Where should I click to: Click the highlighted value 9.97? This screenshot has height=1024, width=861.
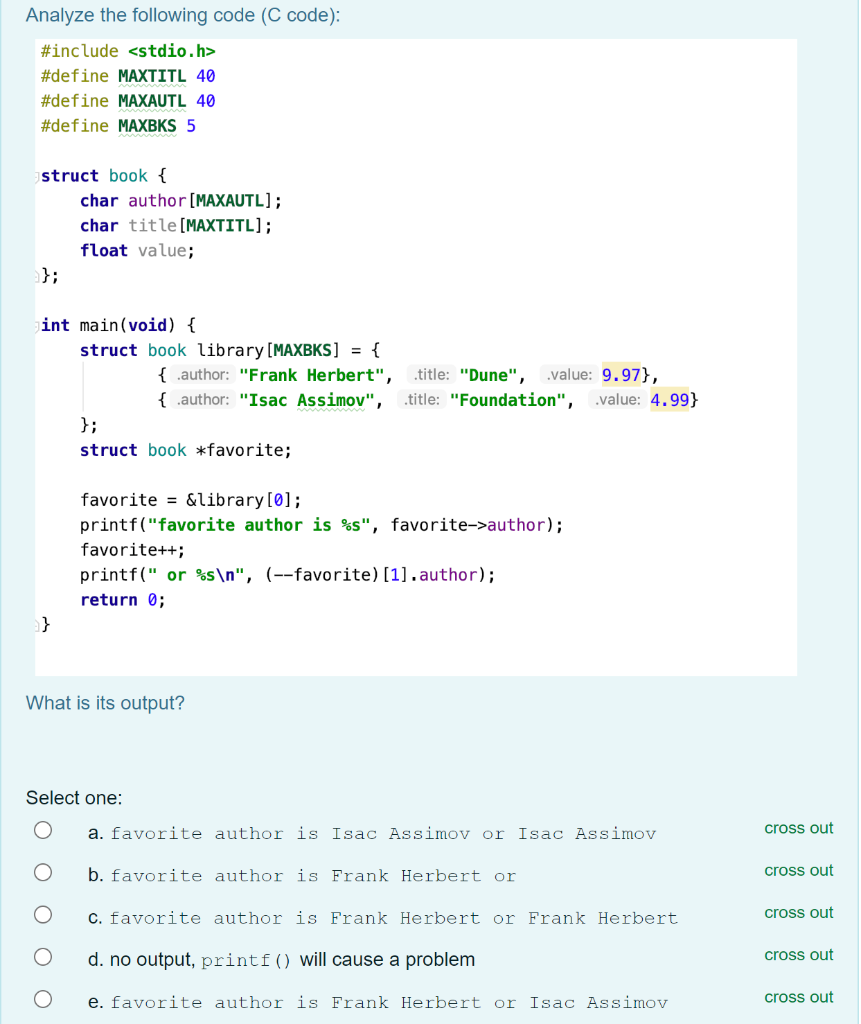point(621,375)
